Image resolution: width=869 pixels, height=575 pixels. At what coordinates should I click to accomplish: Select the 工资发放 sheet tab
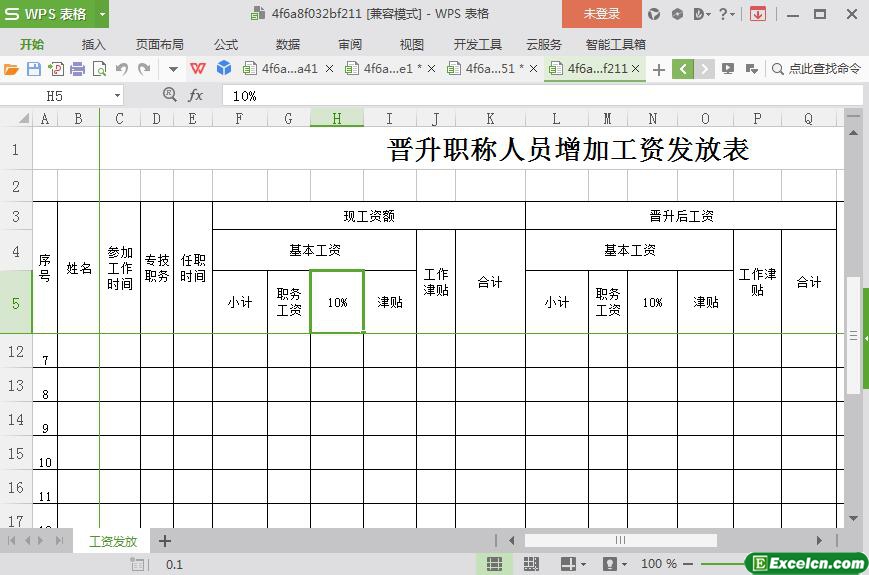pos(112,541)
